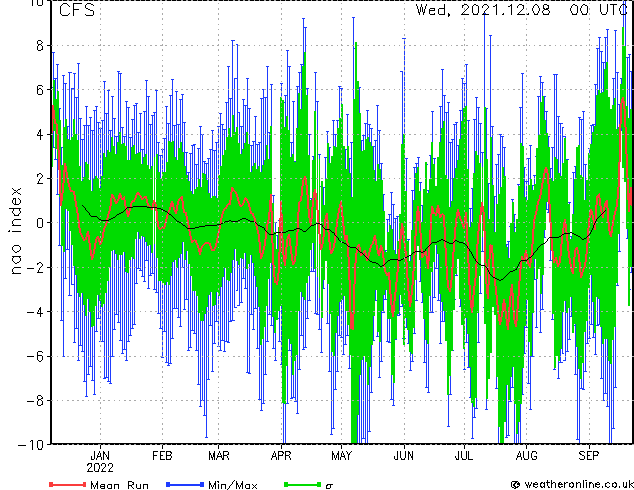Click the y-axis label '-10'

pos(30,445)
